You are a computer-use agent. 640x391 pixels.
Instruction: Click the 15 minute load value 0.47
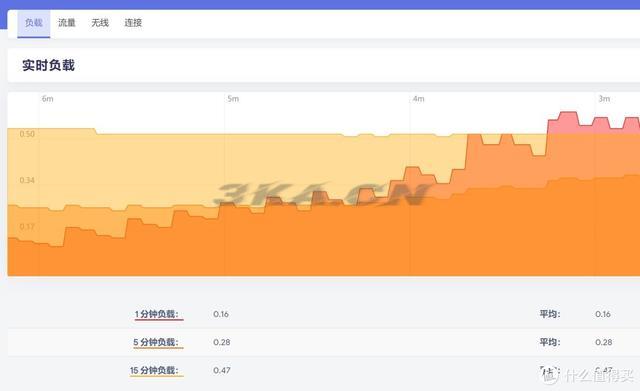tap(222, 371)
